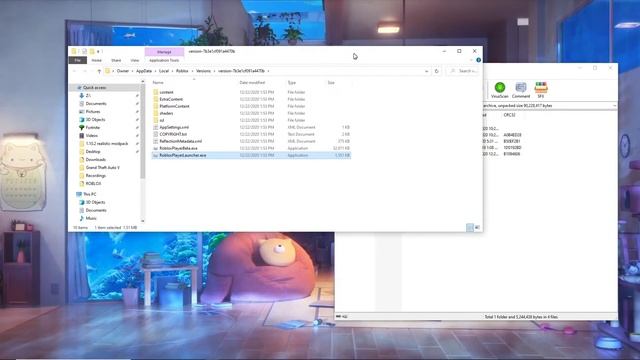Click the VirusScan icon in WinRAR window
Screen dimensions: 640x360
point(500,90)
